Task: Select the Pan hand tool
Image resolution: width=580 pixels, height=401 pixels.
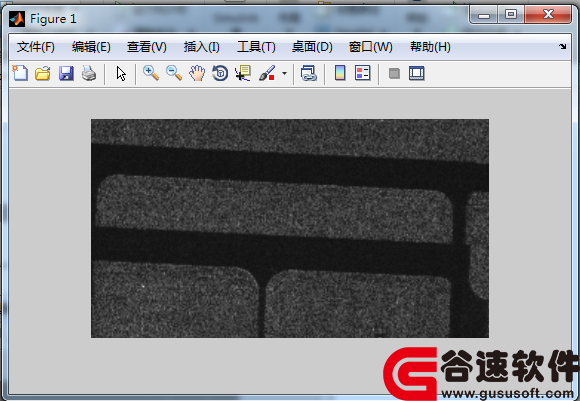Action: pos(197,73)
